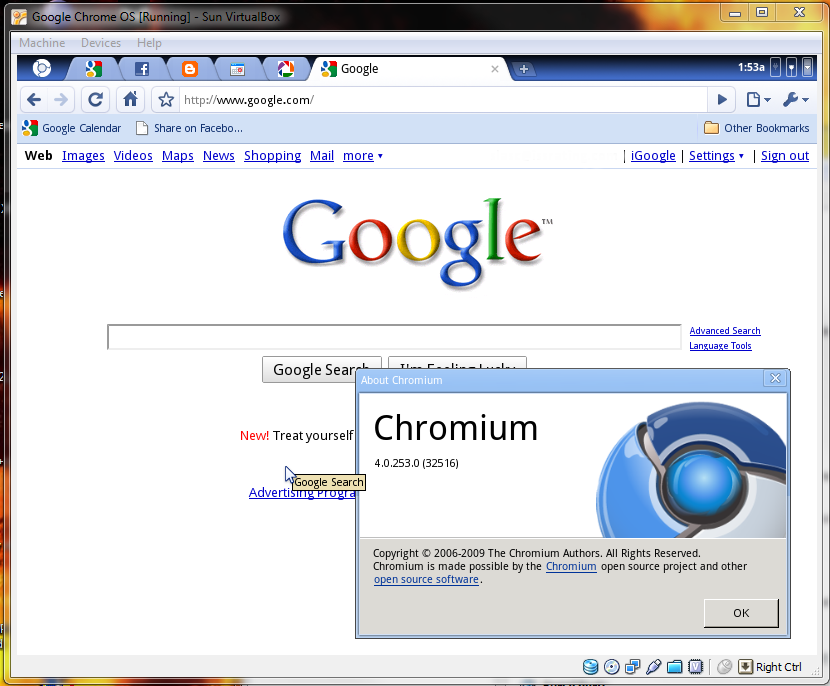Open the Other Bookmarks folder
Screen dimensions: 830x686
click(x=756, y=128)
